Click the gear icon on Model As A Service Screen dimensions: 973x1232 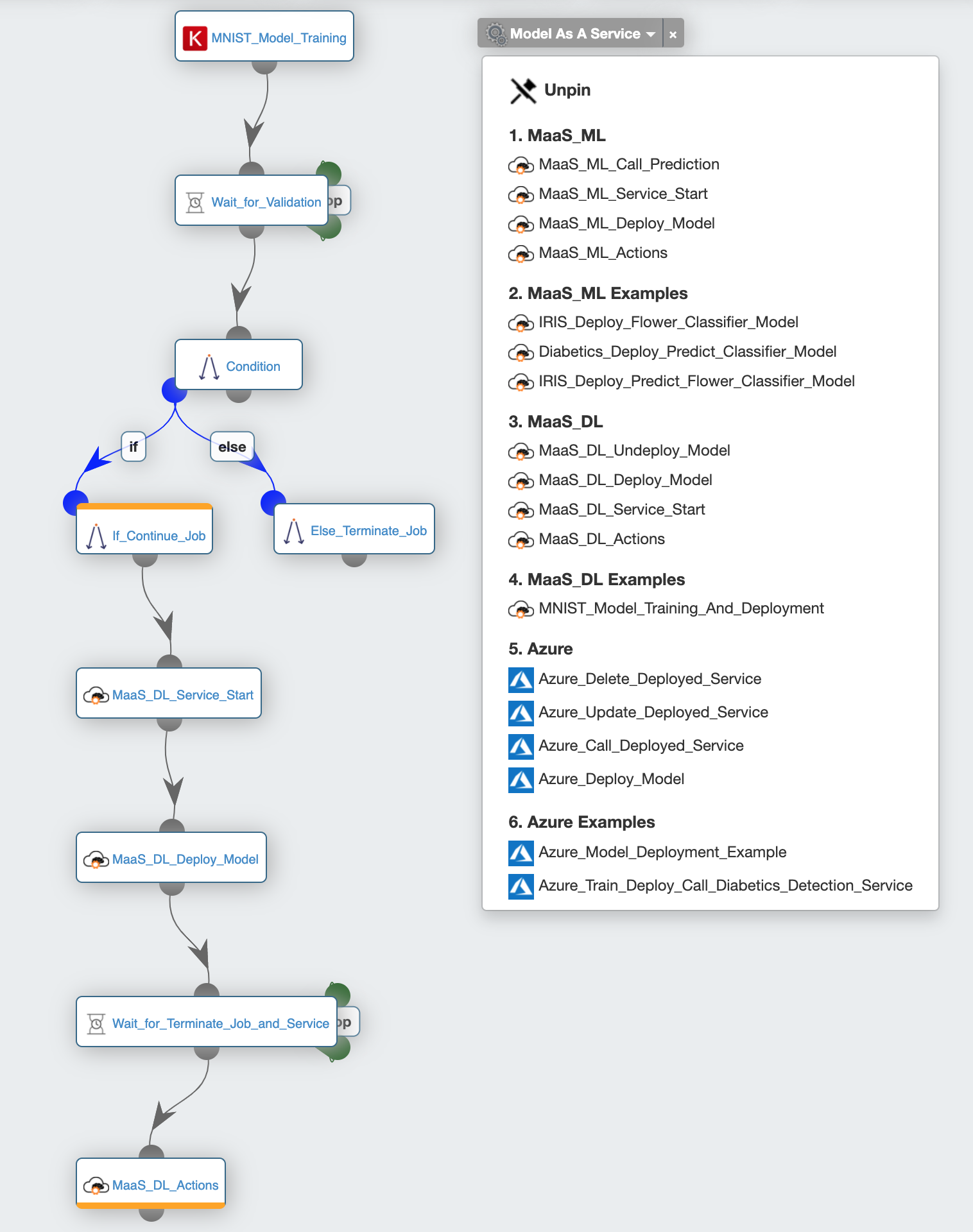click(x=495, y=33)
